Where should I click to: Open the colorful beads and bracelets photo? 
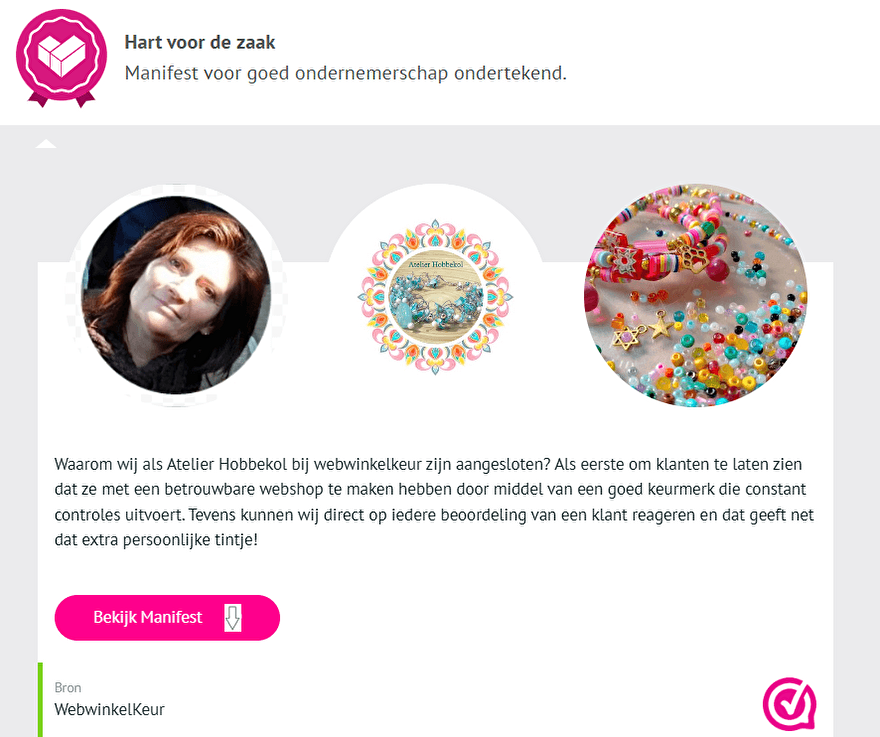696,295
